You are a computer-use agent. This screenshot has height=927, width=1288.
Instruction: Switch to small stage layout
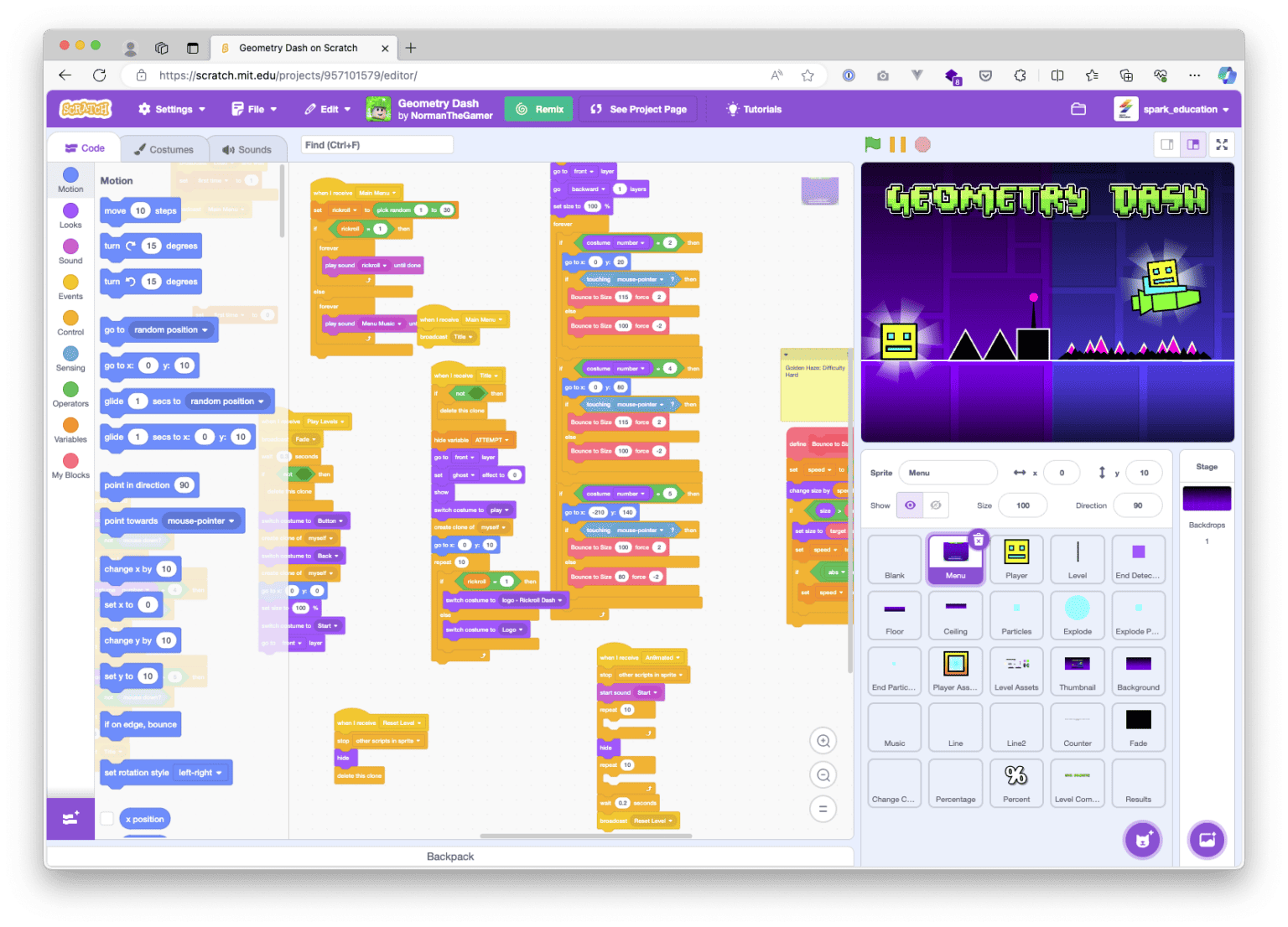(1166, 144)
